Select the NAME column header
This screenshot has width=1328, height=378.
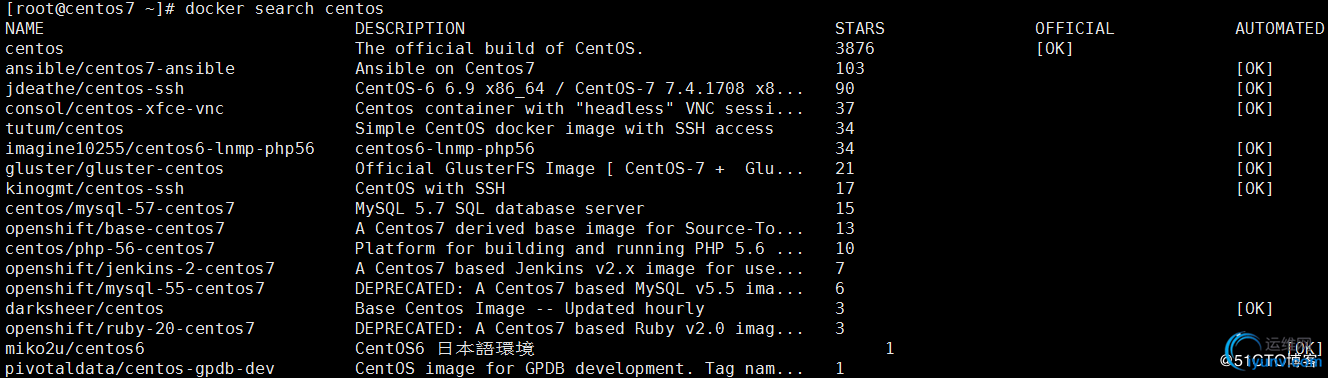[25, 28]
